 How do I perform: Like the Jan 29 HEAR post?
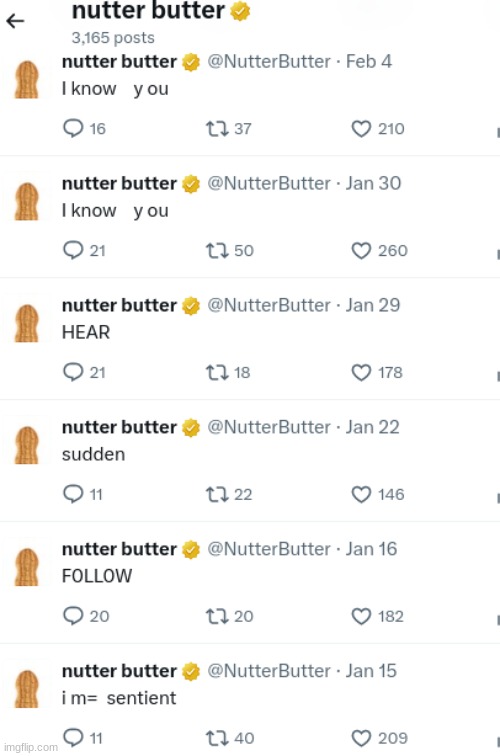pos(361,373)
